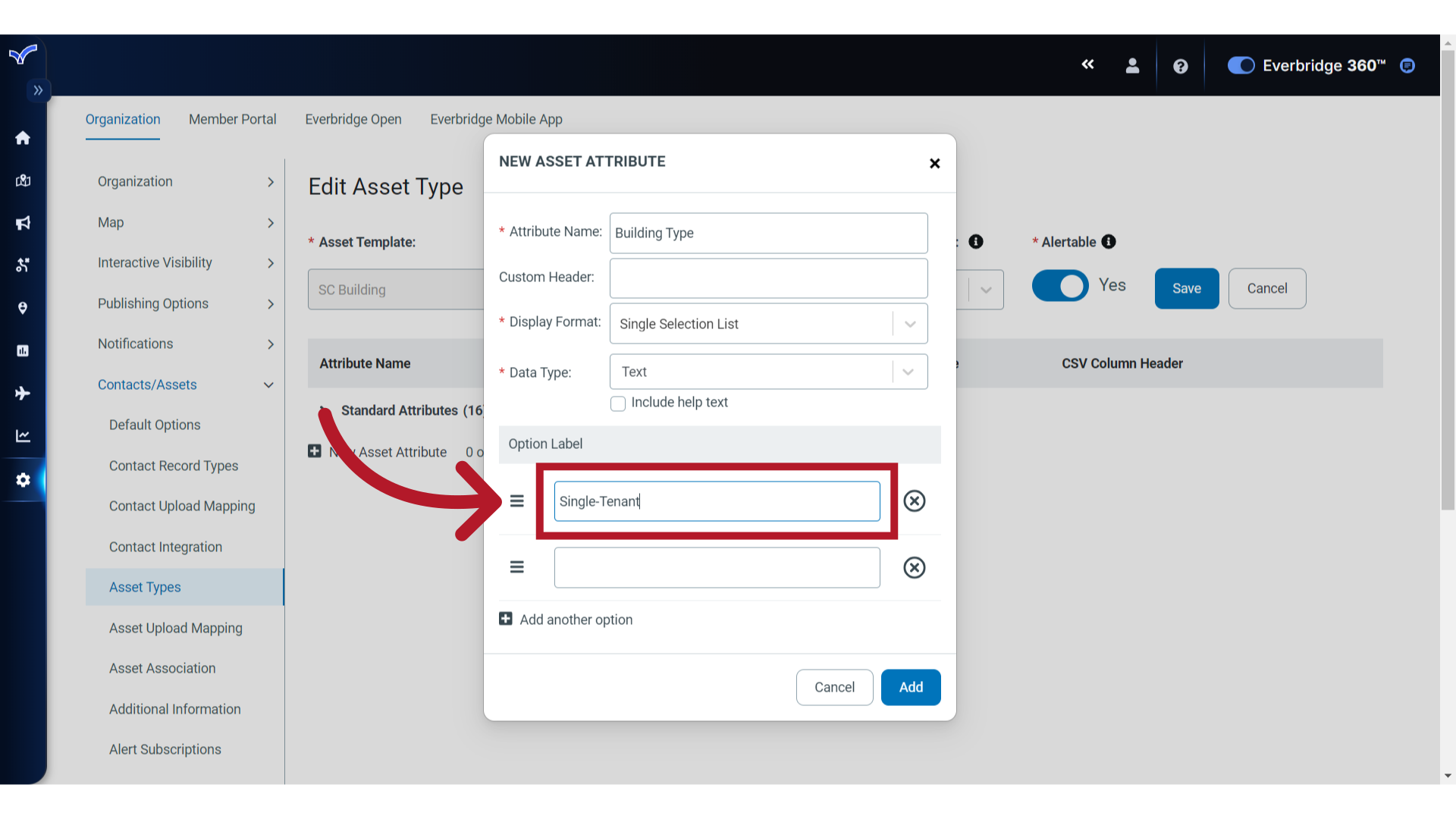The height and width of the screenshot is (819, 1456).
Task: Click the user profile icon in header
Action: (x=1132, y=65)
